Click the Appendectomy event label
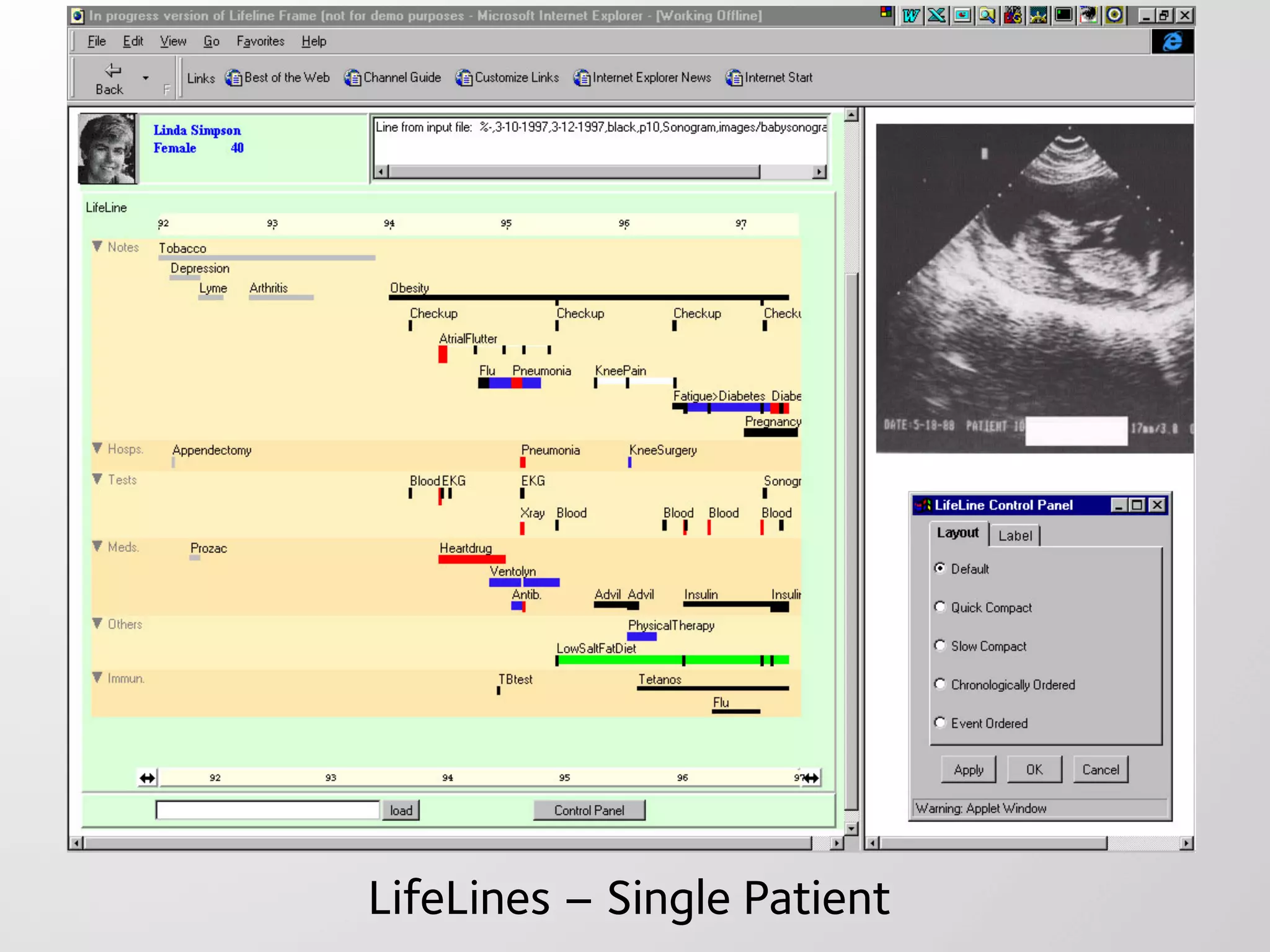This screenshot has width=1270, height=952. (212, 450)
